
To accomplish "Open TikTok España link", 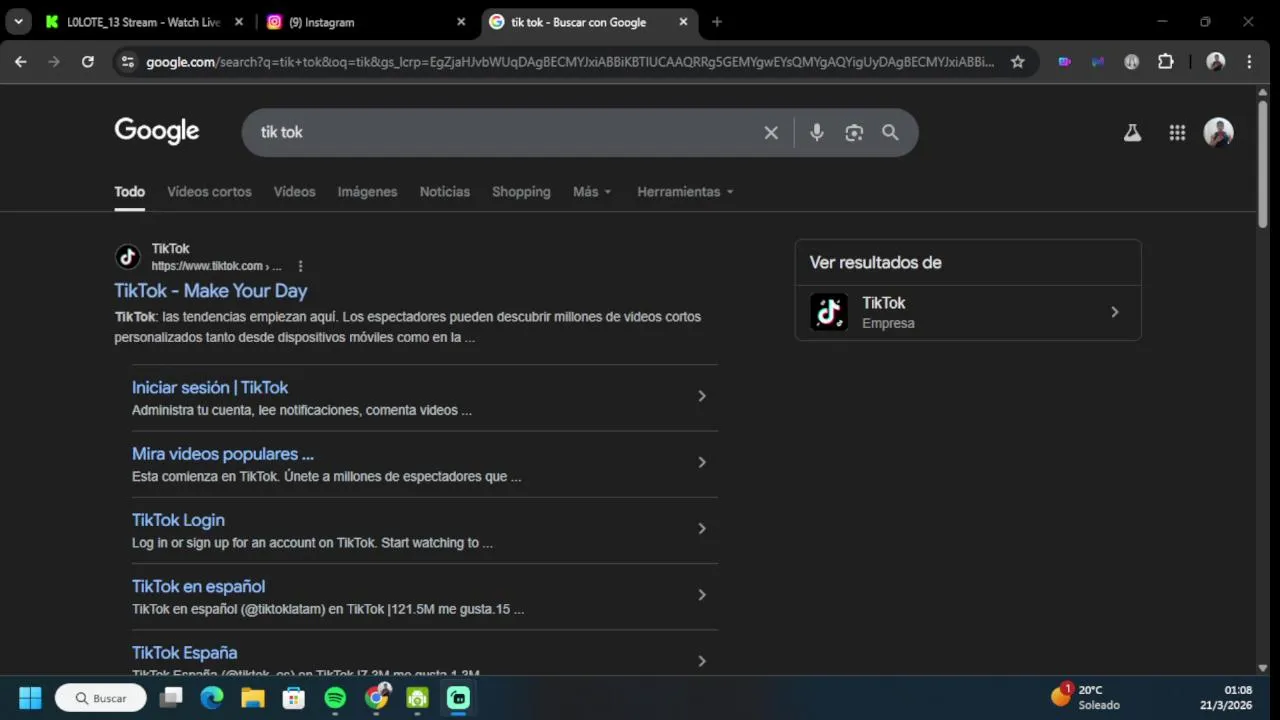I will tap(184, 653).
